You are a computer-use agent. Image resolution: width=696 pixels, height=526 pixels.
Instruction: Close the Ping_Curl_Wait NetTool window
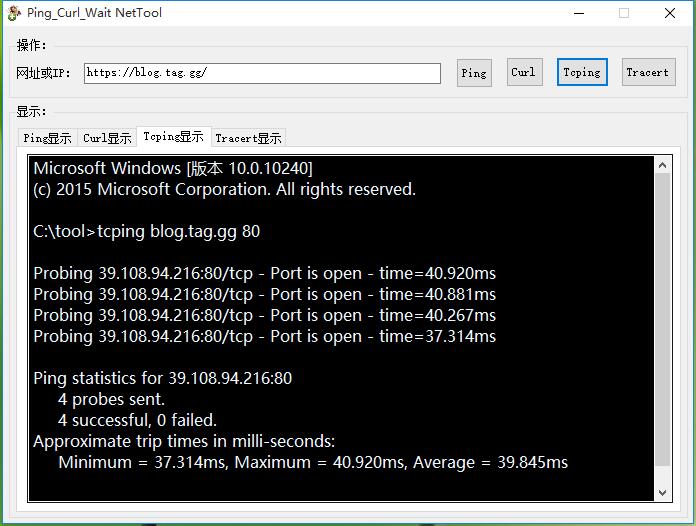[670, 13]
